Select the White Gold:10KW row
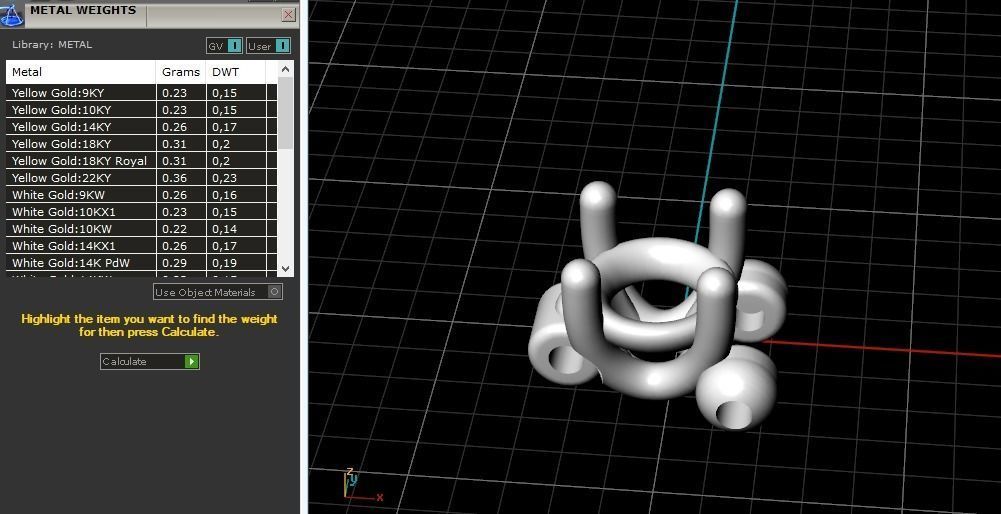Image resolution: width=1001 pixels, height=514 pixels. point(142,229)
